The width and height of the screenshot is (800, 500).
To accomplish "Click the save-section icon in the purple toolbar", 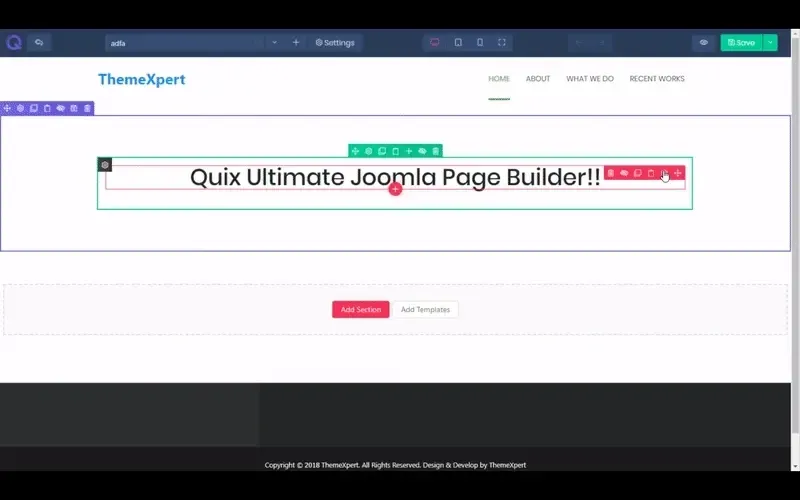I will [74, 108].
